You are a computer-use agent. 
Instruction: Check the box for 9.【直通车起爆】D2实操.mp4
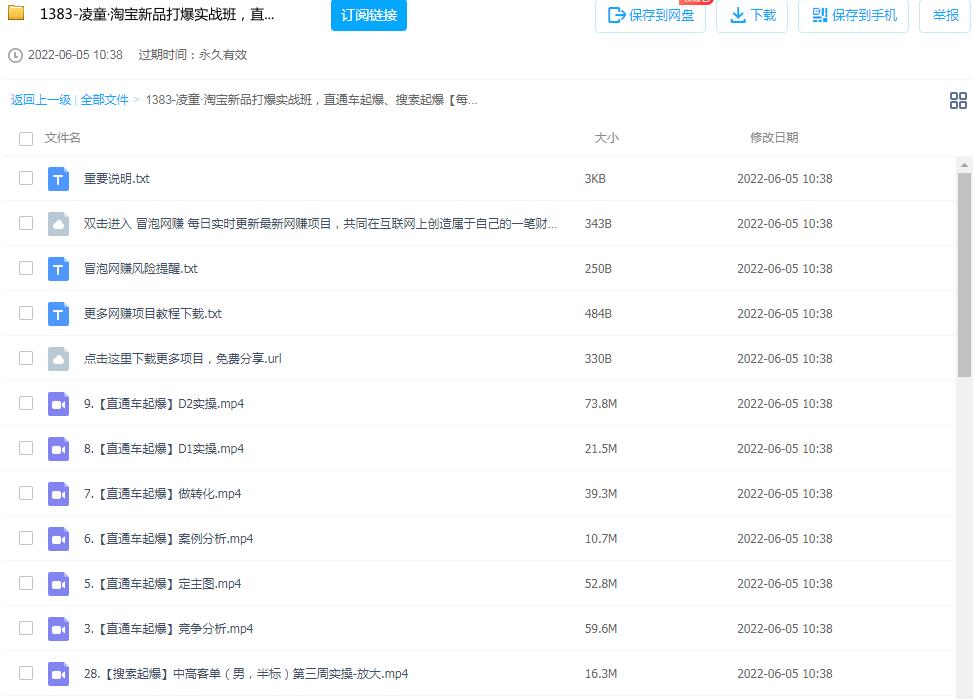[26, 403]
